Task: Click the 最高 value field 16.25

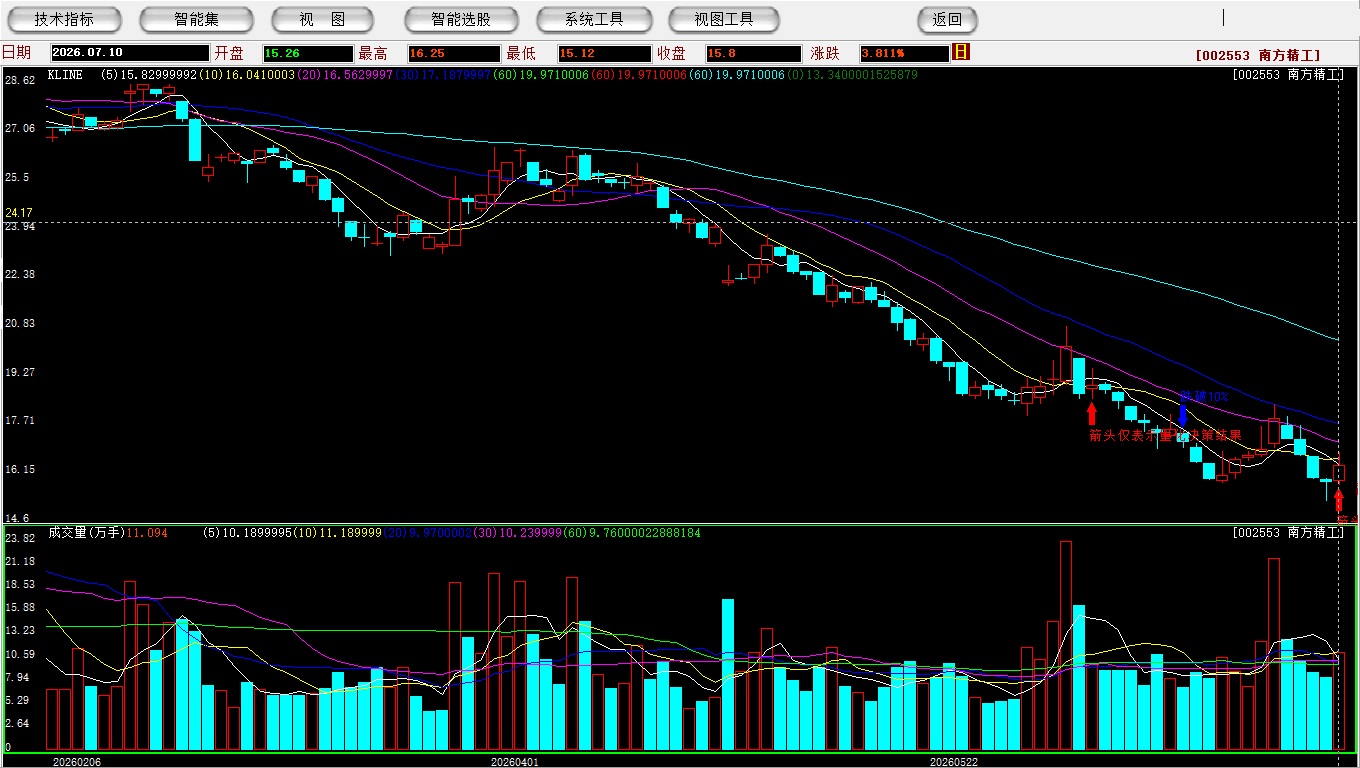Action: pyautogui.click(x=453, y=53)
